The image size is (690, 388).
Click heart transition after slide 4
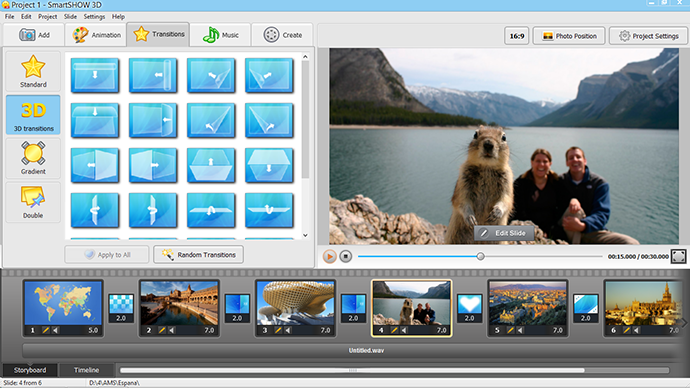(470, 307)
